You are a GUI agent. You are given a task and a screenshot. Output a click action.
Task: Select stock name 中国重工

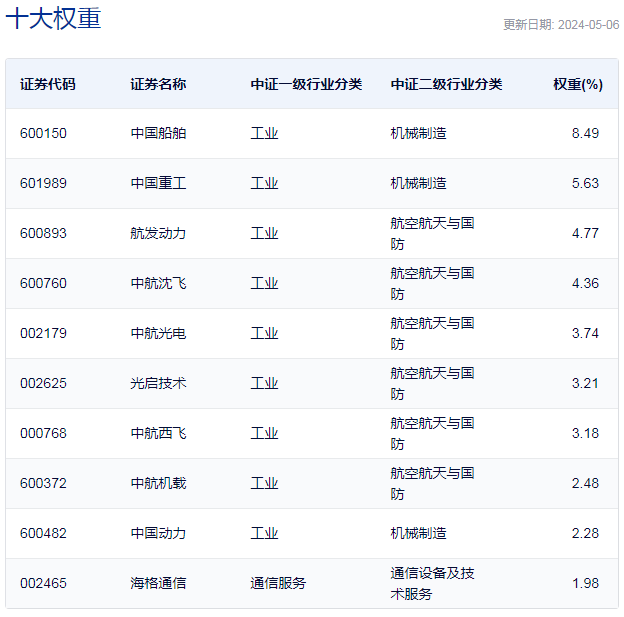pos(158,183)
